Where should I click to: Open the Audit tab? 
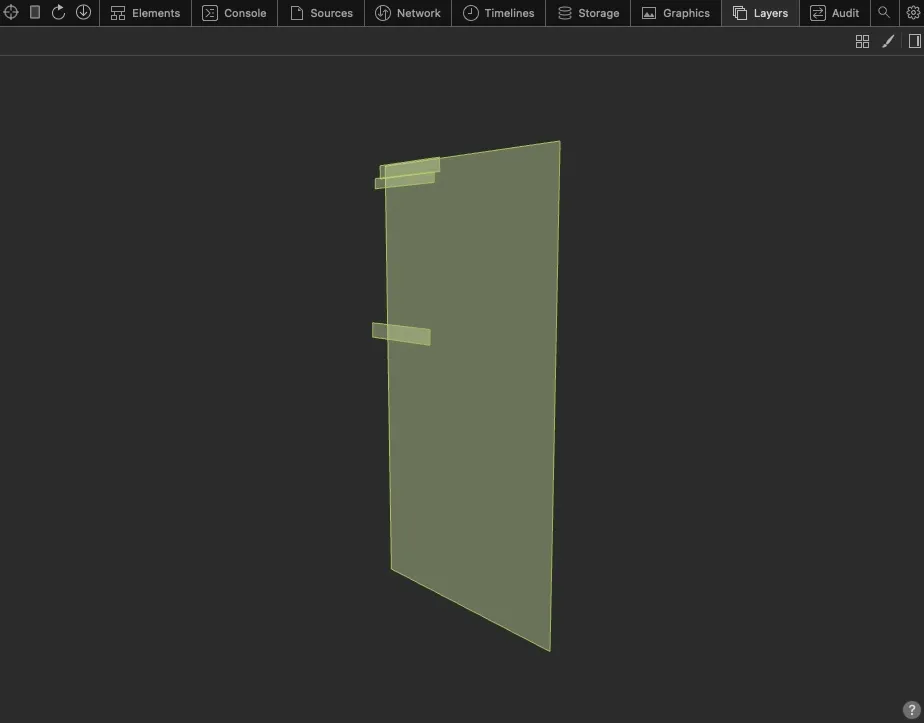(x=834, y=13)
